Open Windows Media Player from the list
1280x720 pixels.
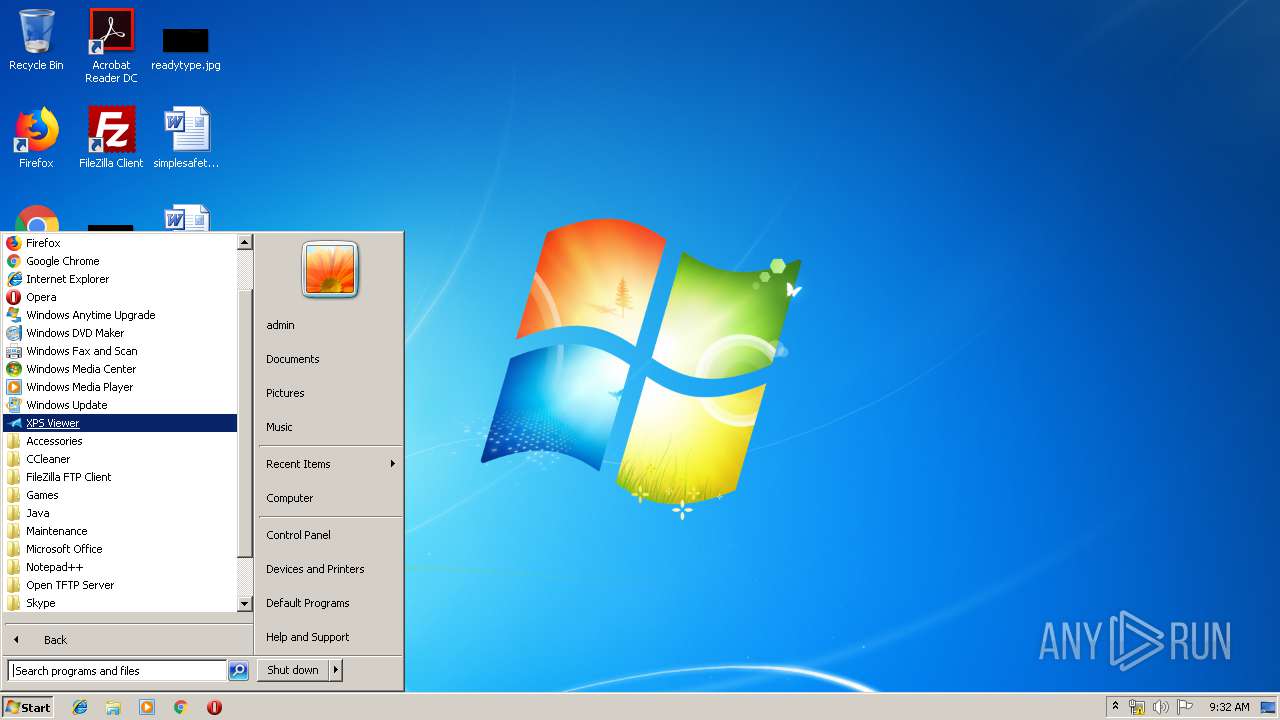120,387
